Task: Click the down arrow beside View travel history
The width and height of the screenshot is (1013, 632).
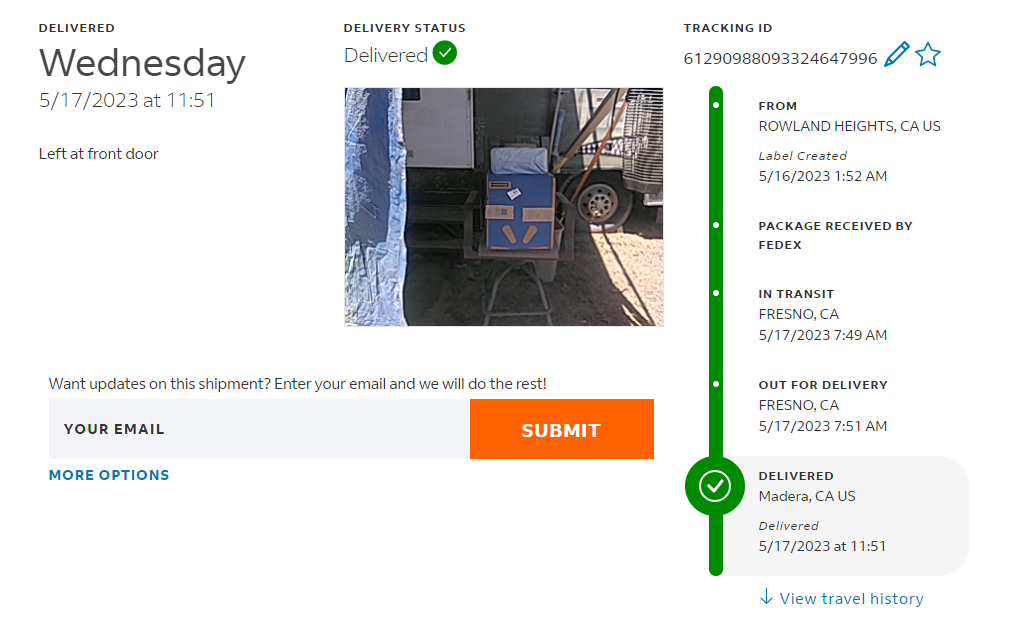Action: click(766, 597)
